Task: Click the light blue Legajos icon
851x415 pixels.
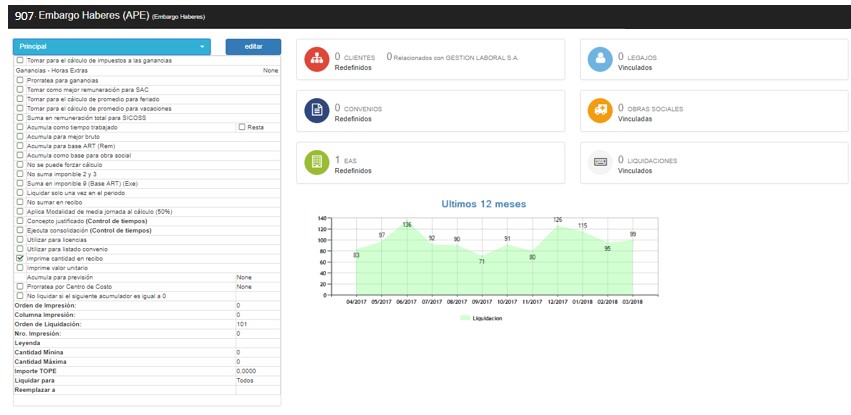Action: click(x=599, y=59)
